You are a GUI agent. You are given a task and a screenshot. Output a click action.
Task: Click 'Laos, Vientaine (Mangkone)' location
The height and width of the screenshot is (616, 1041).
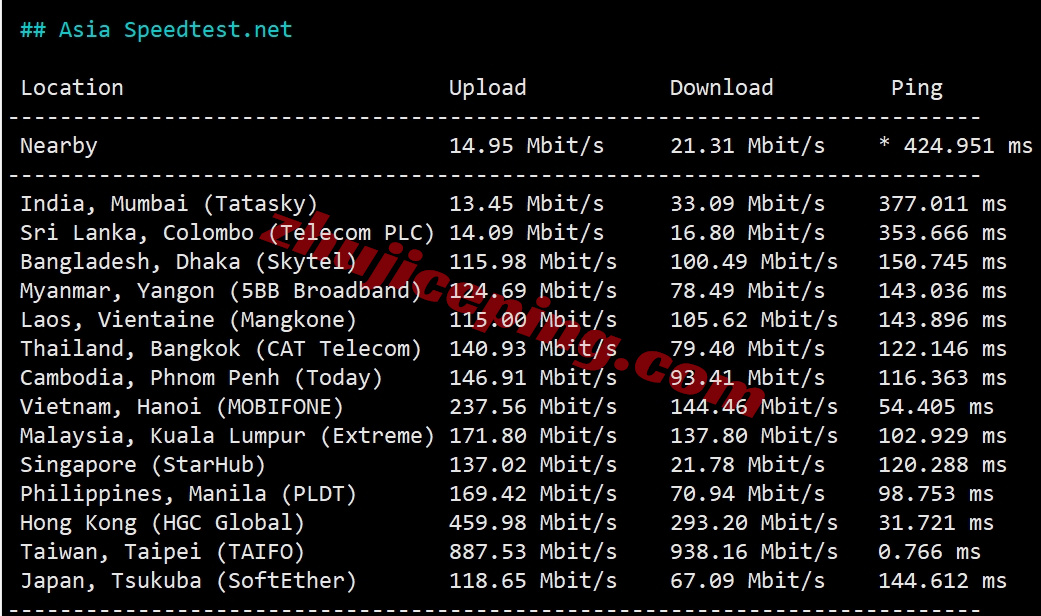click(188, 320)
